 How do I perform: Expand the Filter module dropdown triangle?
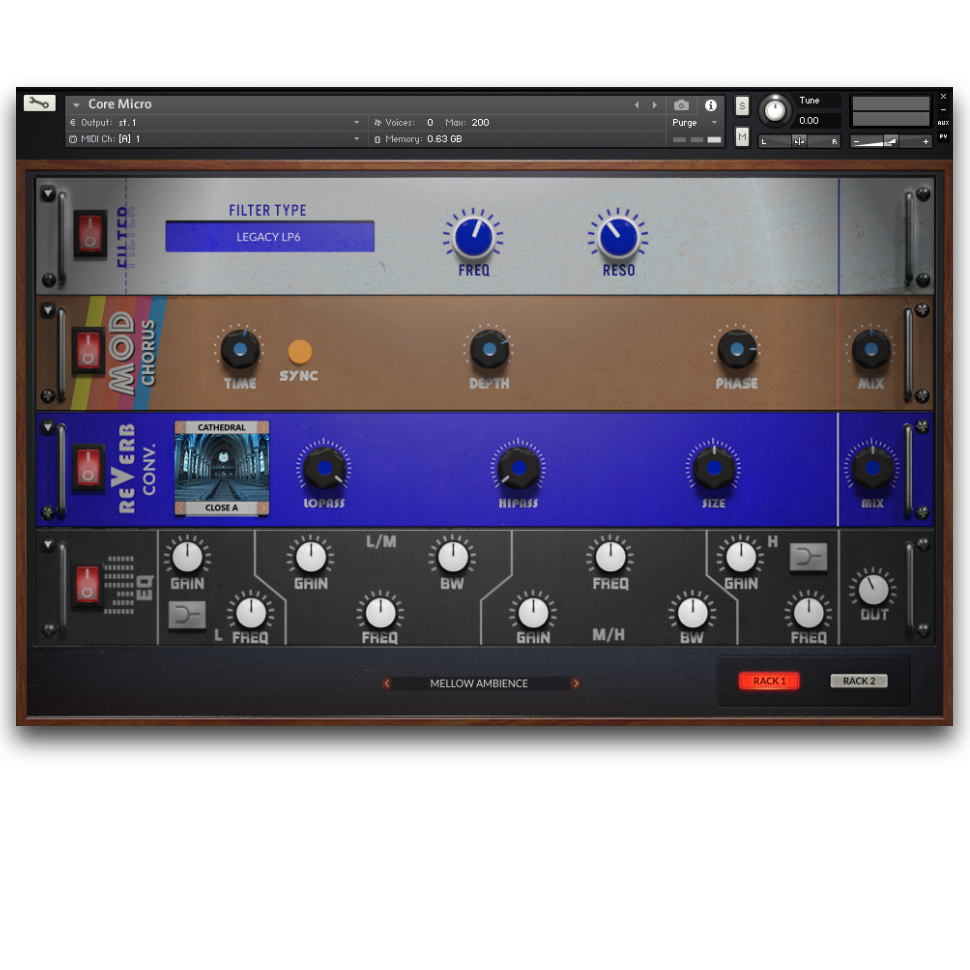click(x=48, y=194)
